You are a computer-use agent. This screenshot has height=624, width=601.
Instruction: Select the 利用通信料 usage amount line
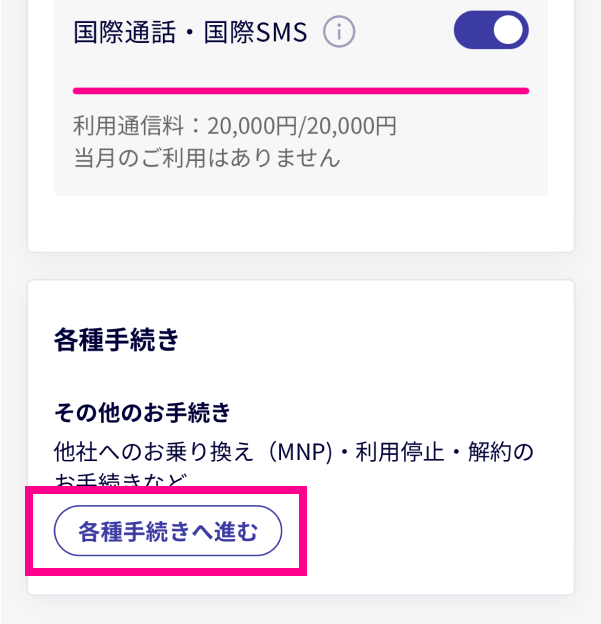pos(235,126)
